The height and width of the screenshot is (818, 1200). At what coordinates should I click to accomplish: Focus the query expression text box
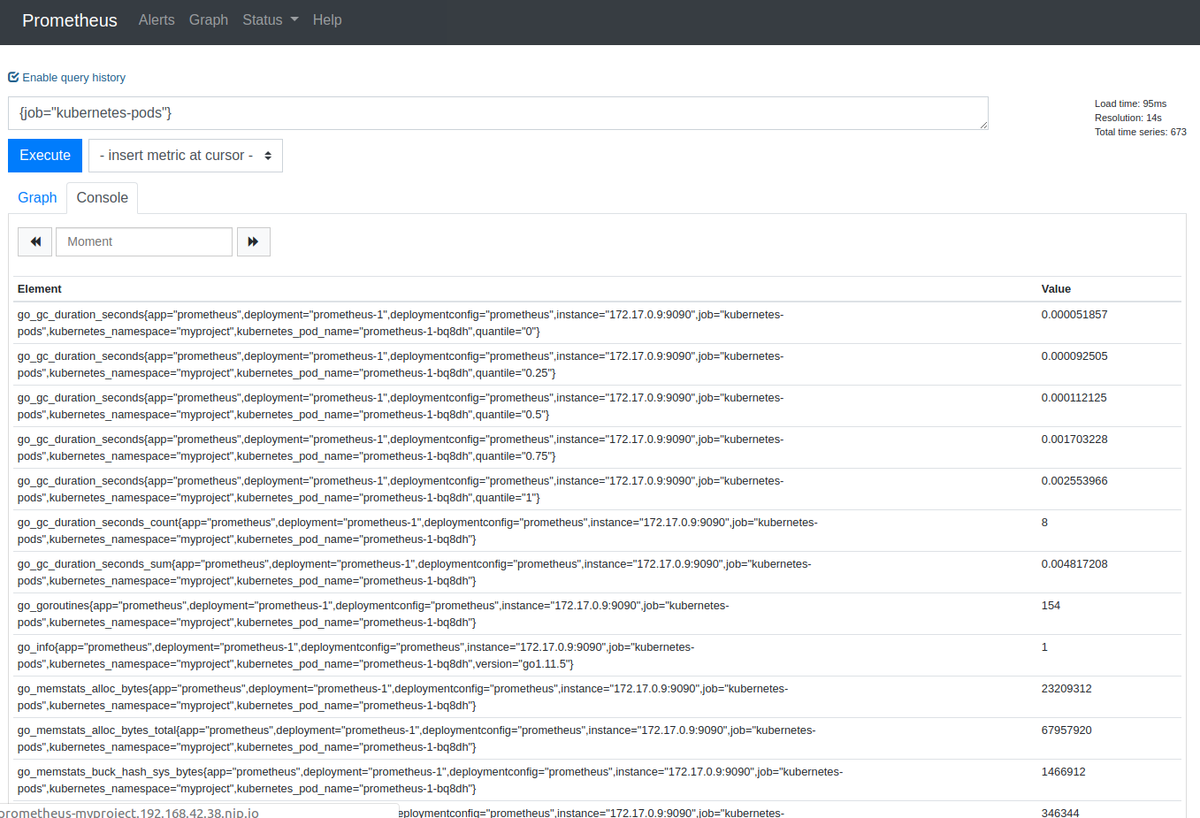click(x=498, y=113)
